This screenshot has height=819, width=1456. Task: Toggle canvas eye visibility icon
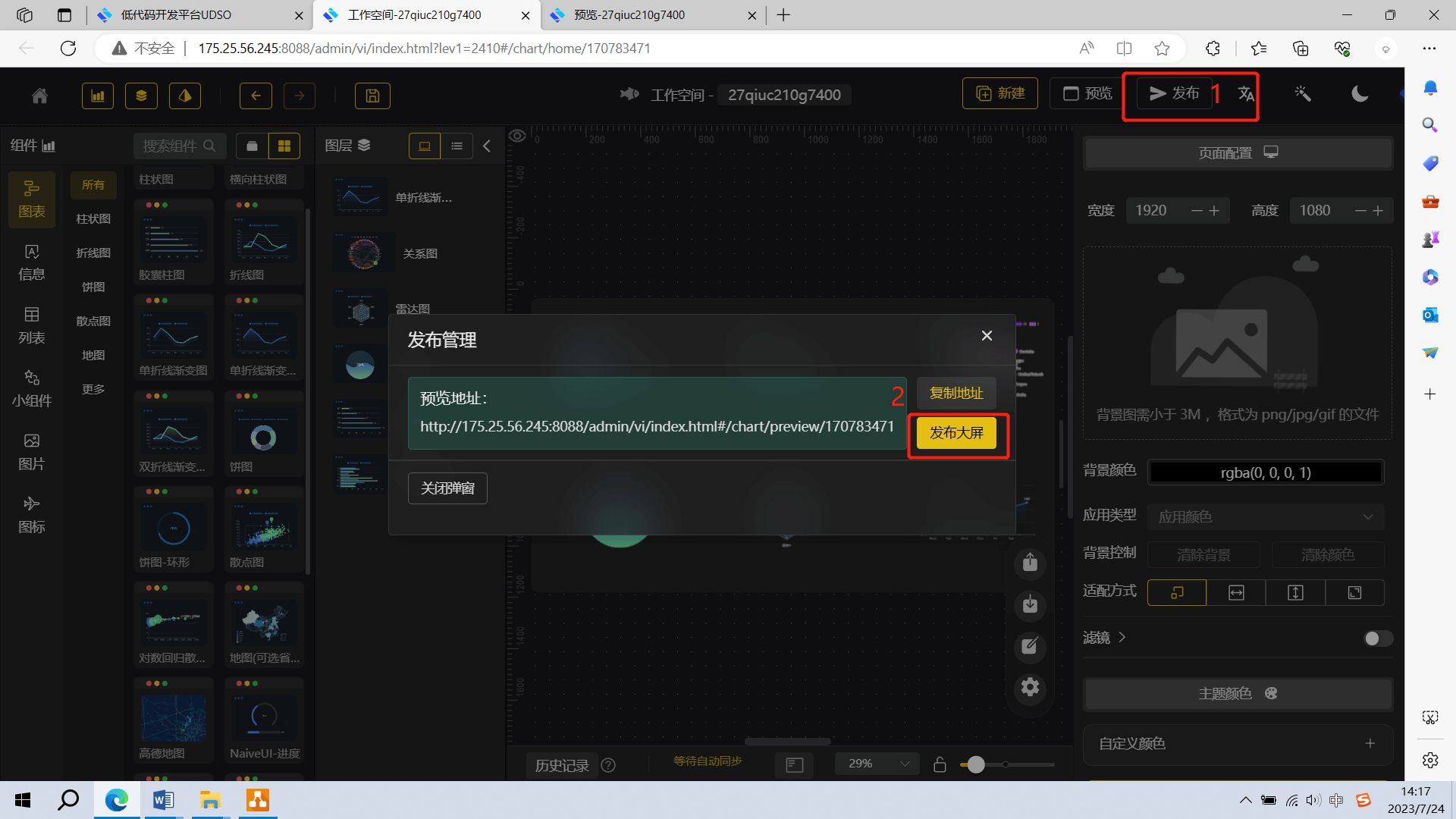pos(517,136)
